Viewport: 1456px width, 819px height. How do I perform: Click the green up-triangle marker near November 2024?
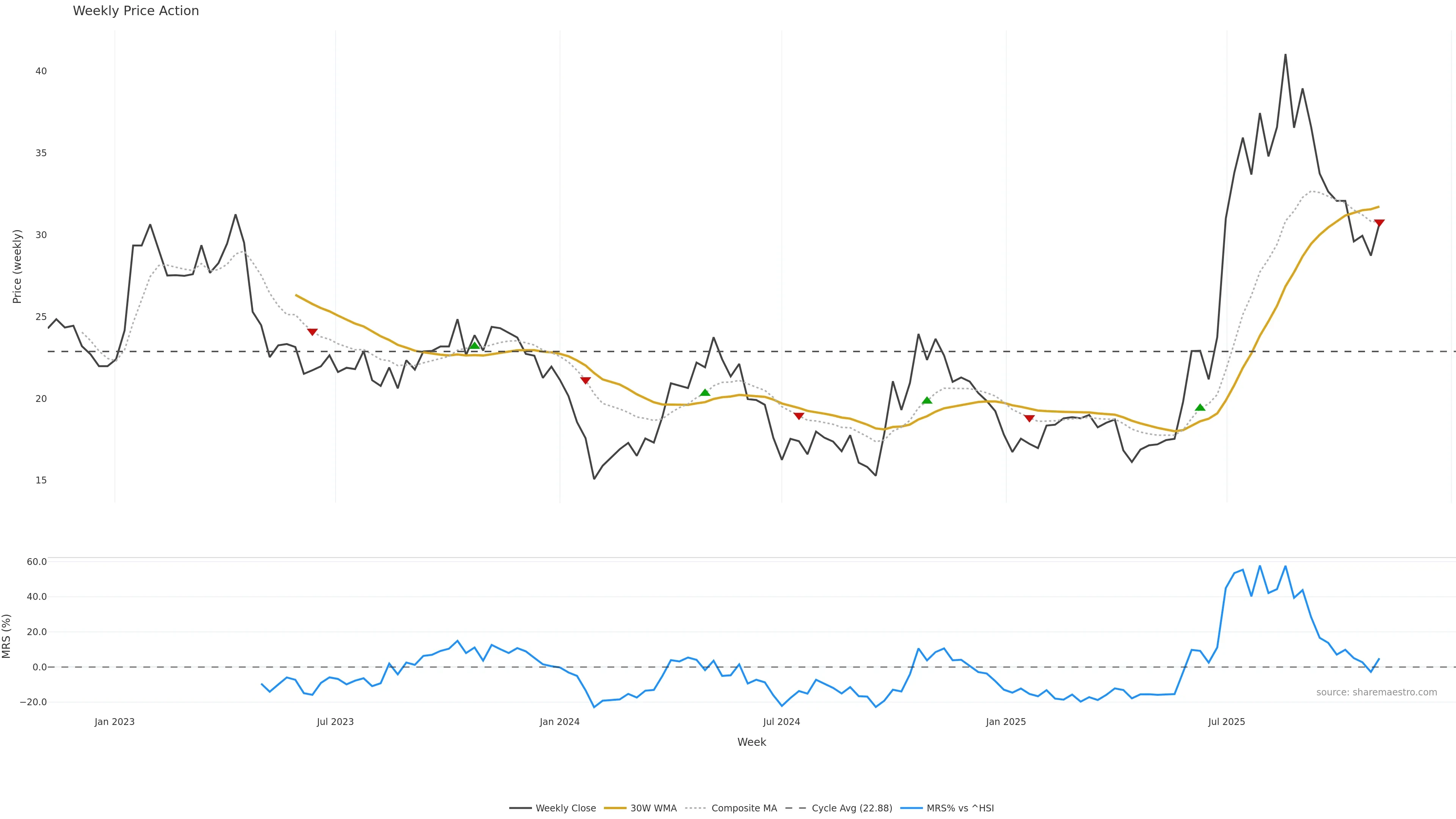click(927, 401)
